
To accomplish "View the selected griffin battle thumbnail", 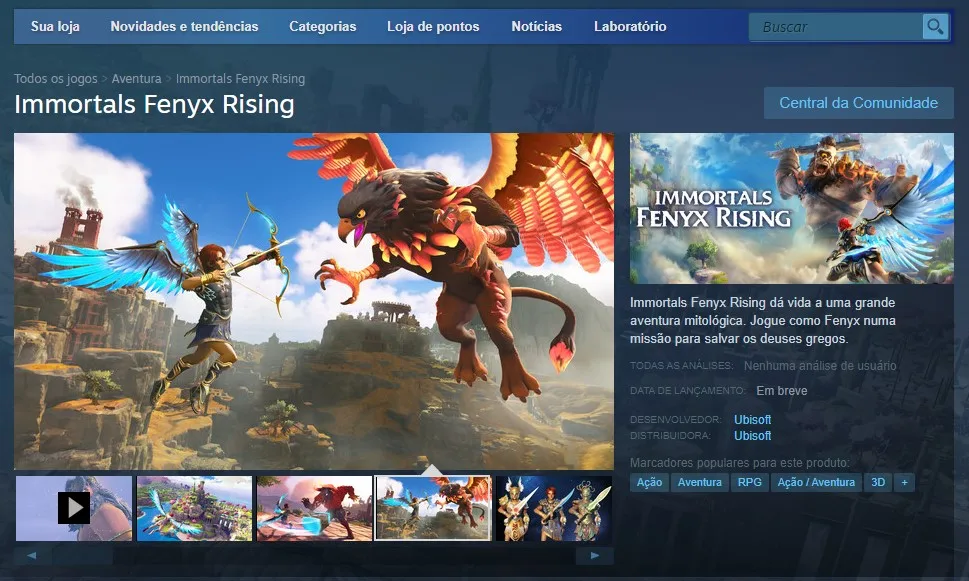I will [433, 508].
